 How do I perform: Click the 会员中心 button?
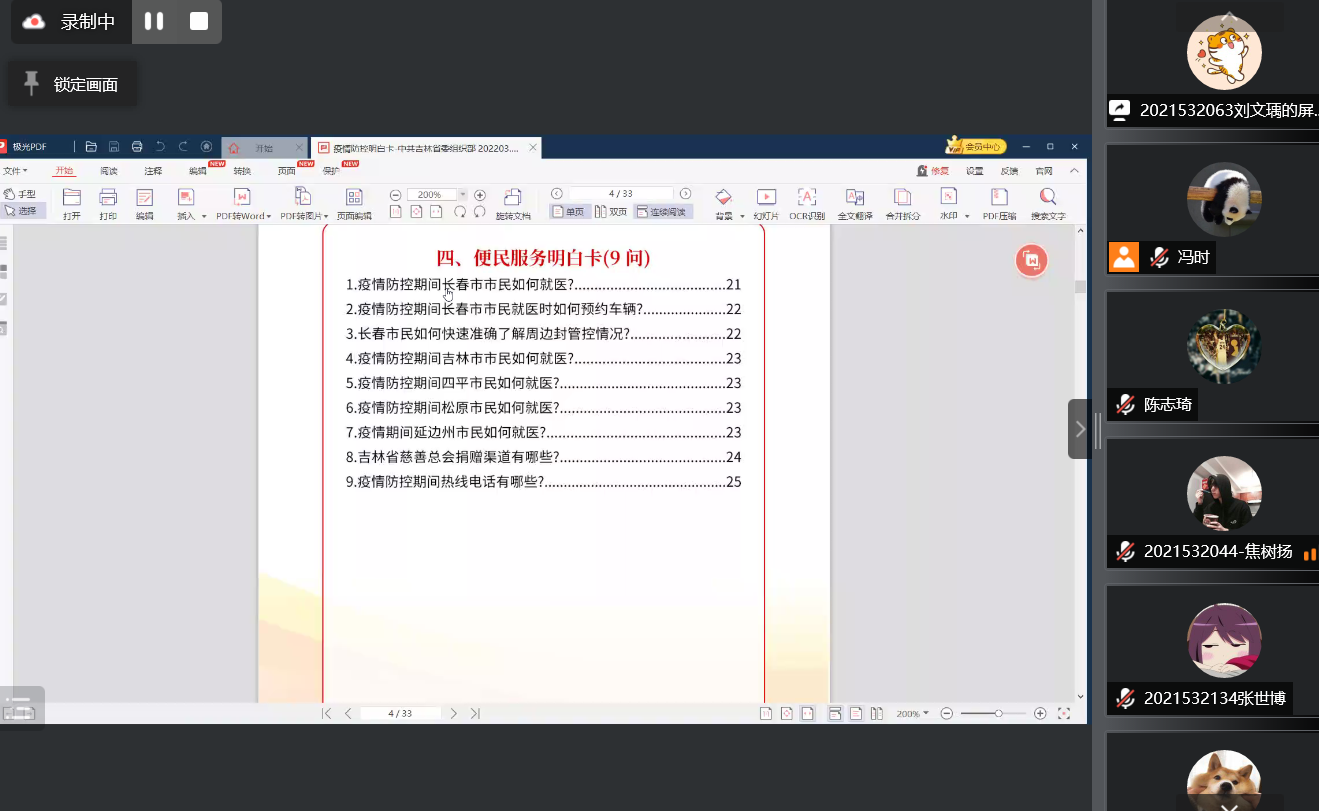976,147
